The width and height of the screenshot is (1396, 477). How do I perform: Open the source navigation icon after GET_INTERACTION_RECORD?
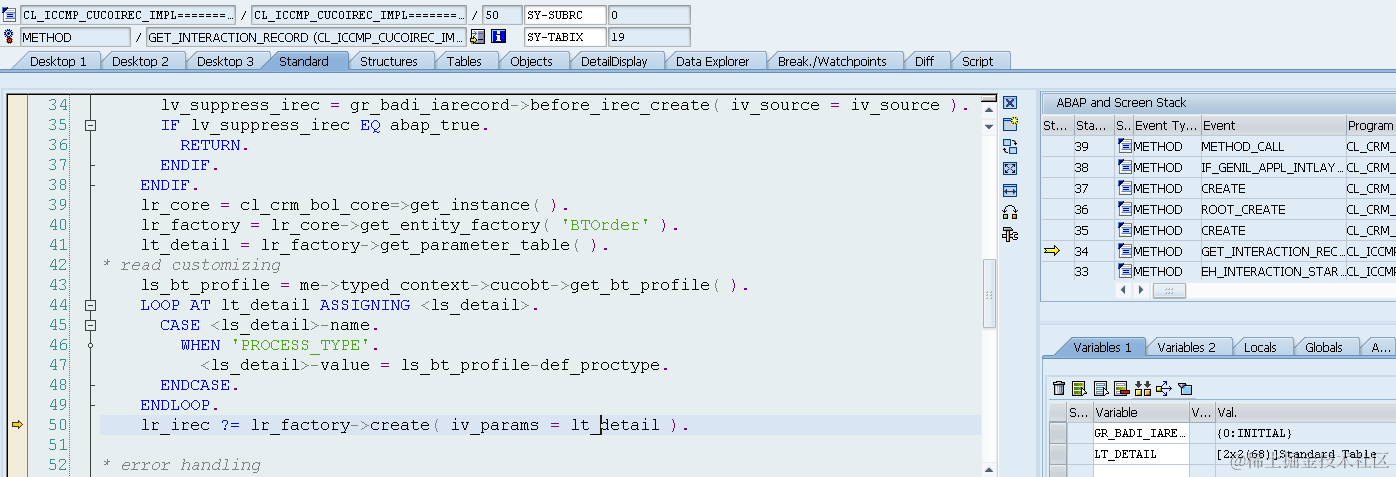(x=477, y=37)
